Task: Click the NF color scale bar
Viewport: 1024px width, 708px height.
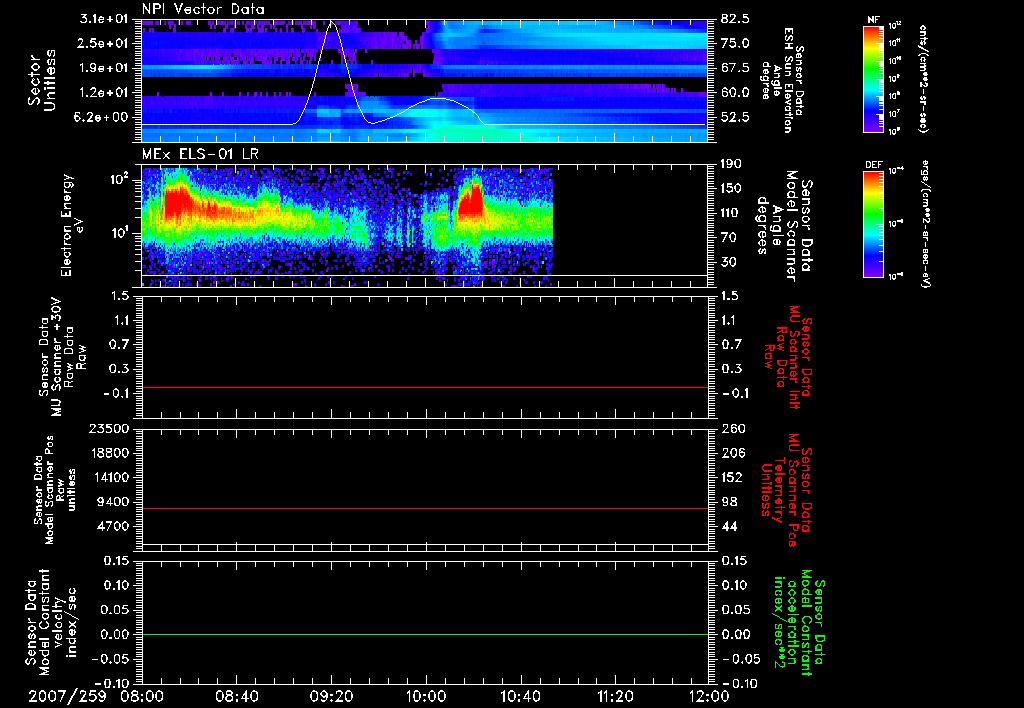Action: point(873,79)
